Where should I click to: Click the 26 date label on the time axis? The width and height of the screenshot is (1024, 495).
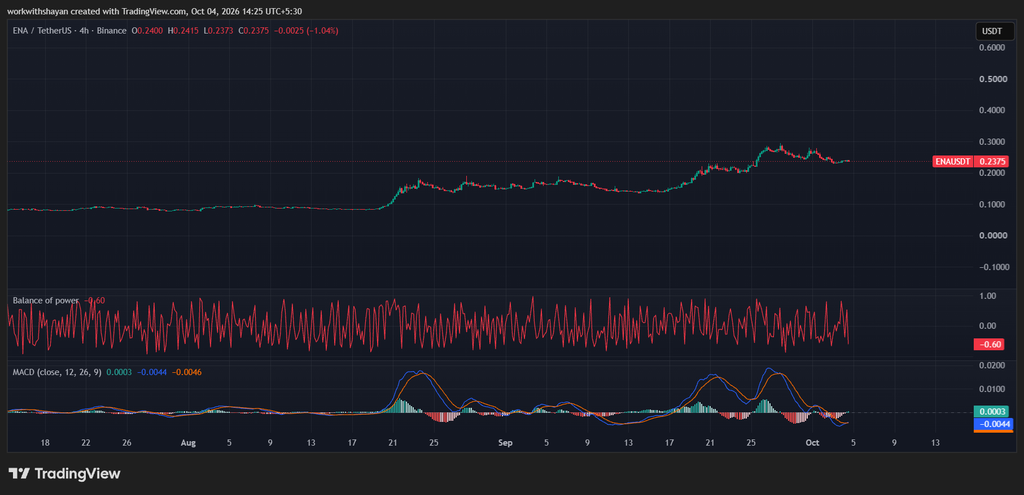(x=127, y=443)
